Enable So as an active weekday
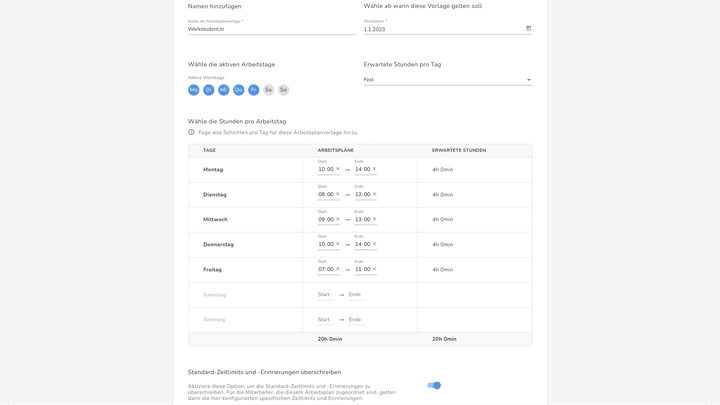 click(x=283, y=90)
